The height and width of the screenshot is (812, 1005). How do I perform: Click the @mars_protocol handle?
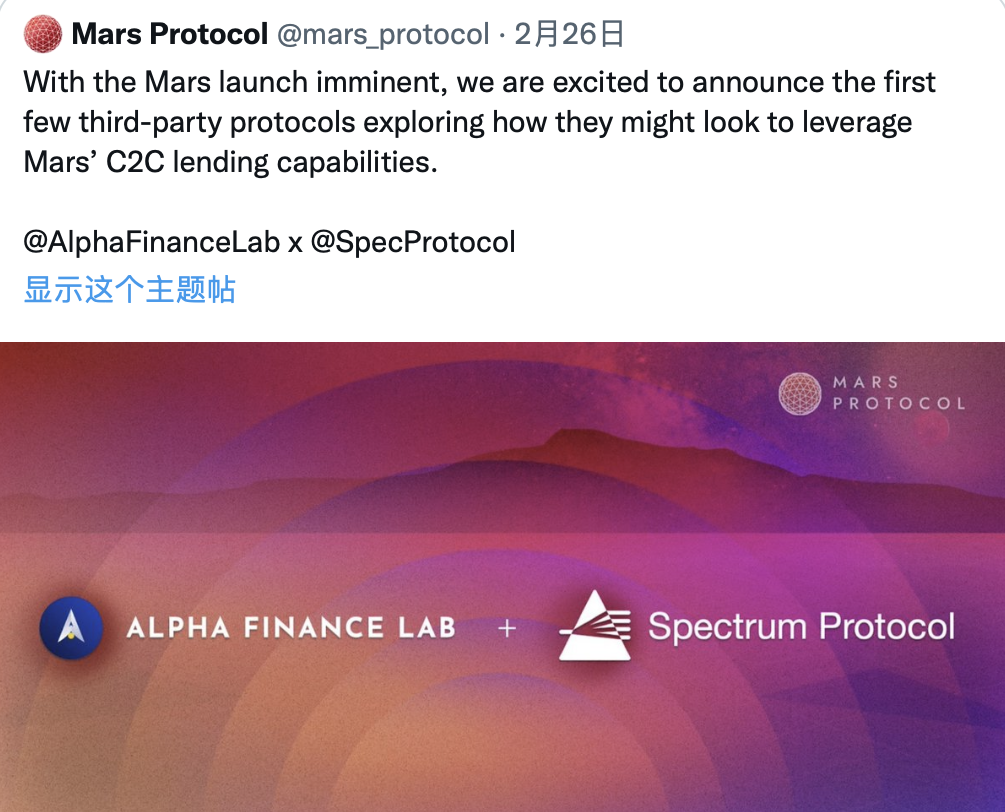click(x=382, y=35)
